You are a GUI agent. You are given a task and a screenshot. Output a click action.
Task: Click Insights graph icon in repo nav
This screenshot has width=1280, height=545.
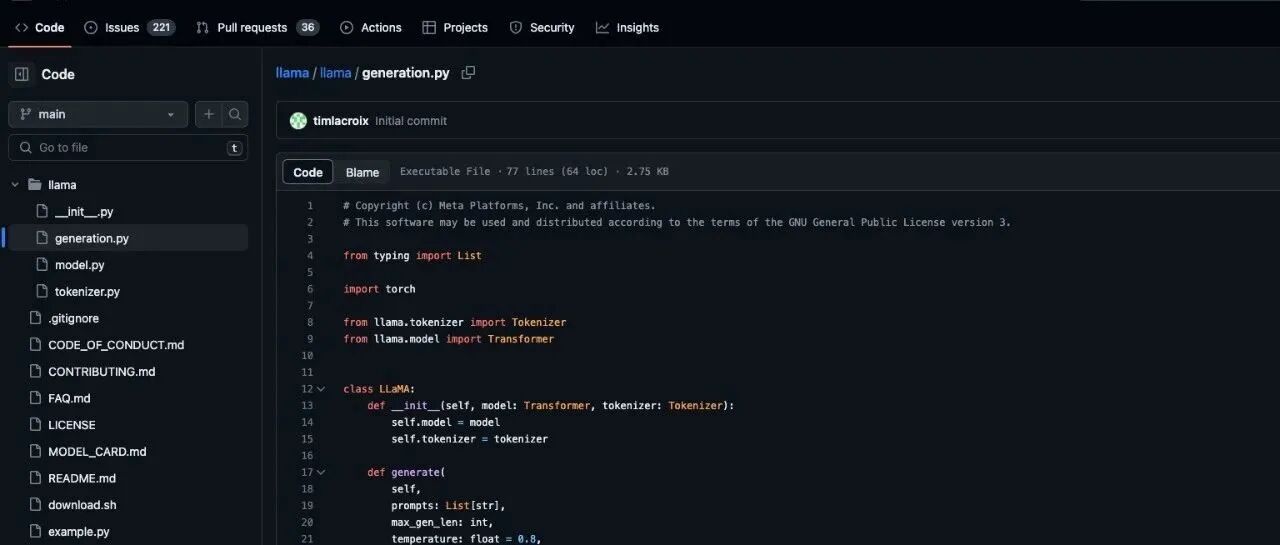602,28
